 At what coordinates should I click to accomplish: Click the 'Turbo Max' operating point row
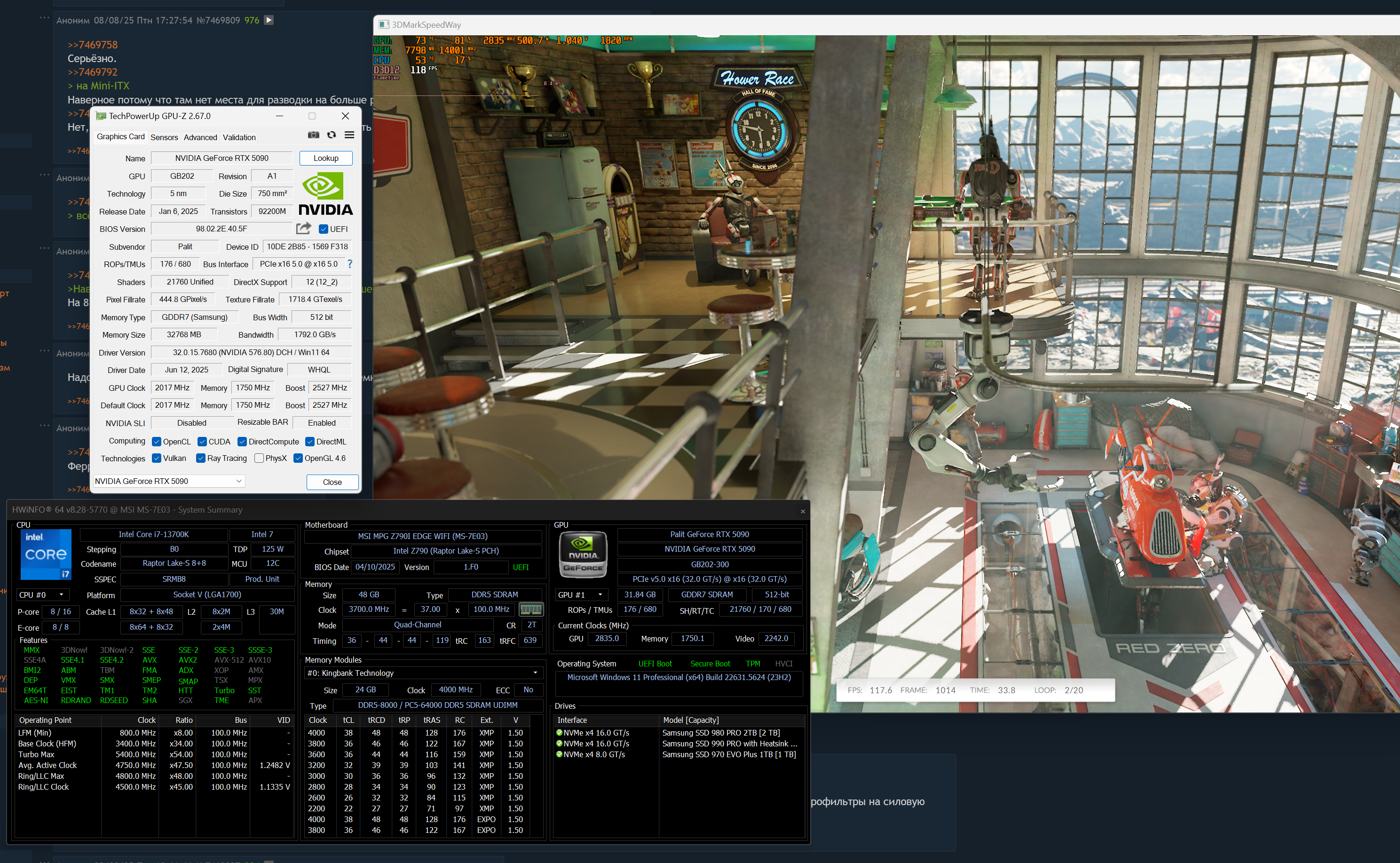[154, 754]
